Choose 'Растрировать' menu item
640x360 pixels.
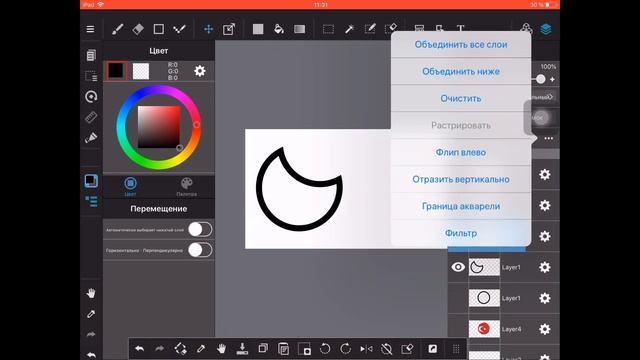point(461,125)
